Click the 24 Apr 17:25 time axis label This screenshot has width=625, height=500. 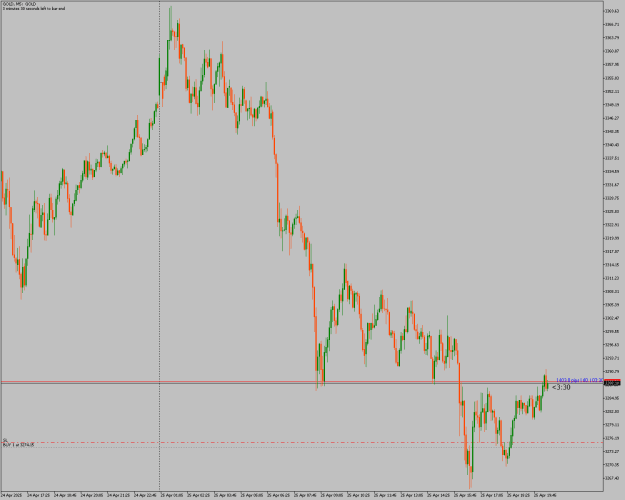(x=39, y=495)
